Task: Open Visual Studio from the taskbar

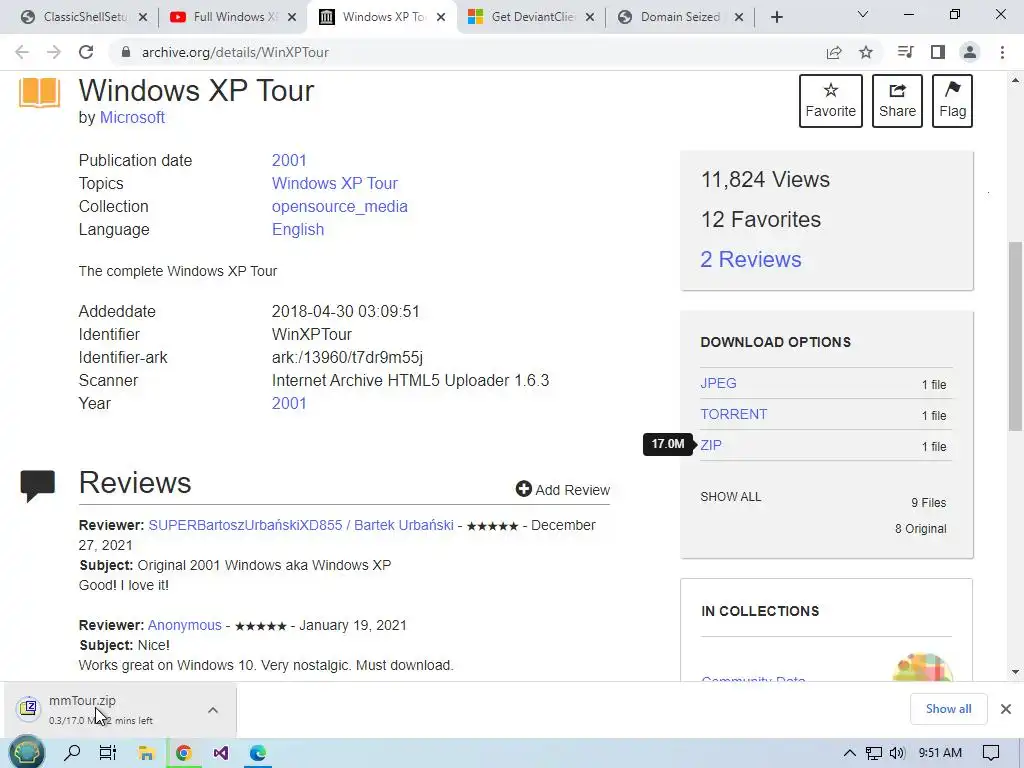Action: 221,753
